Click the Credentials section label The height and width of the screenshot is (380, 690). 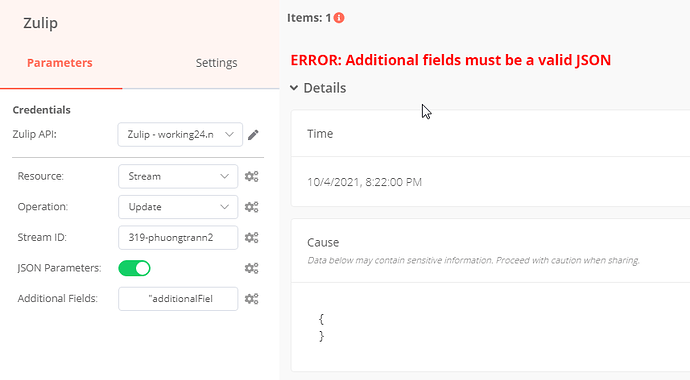pos(41,110)
